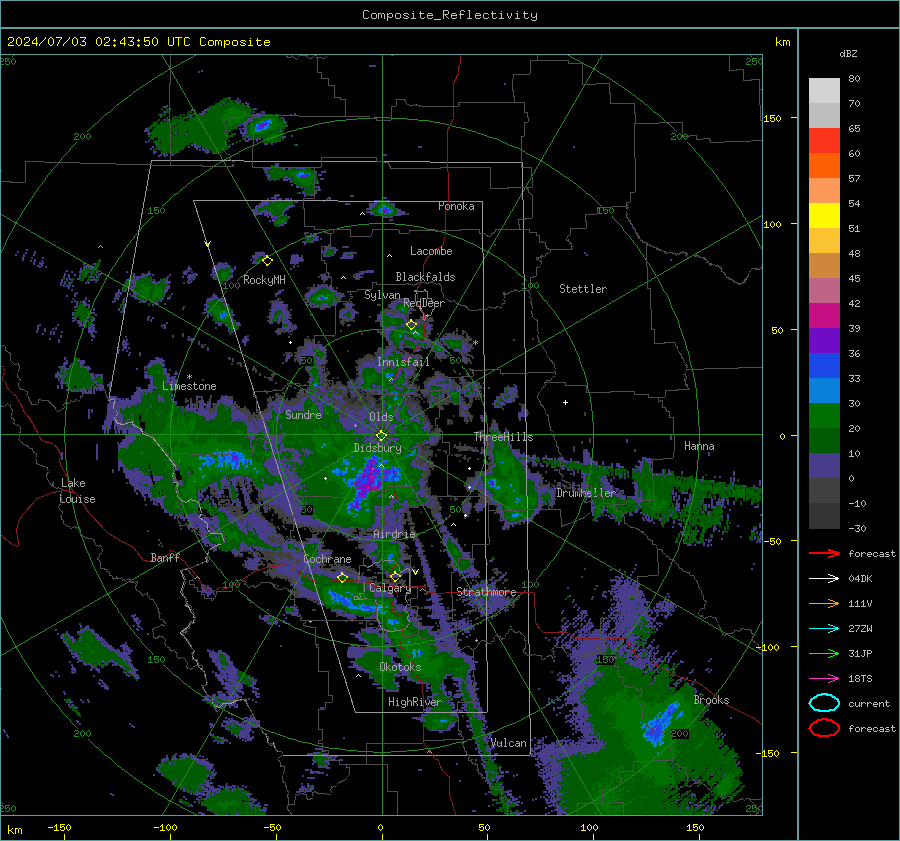This screenshot has width=900, height=841.
Task: Click the white 04DK arrow icon
Action: 824,579
